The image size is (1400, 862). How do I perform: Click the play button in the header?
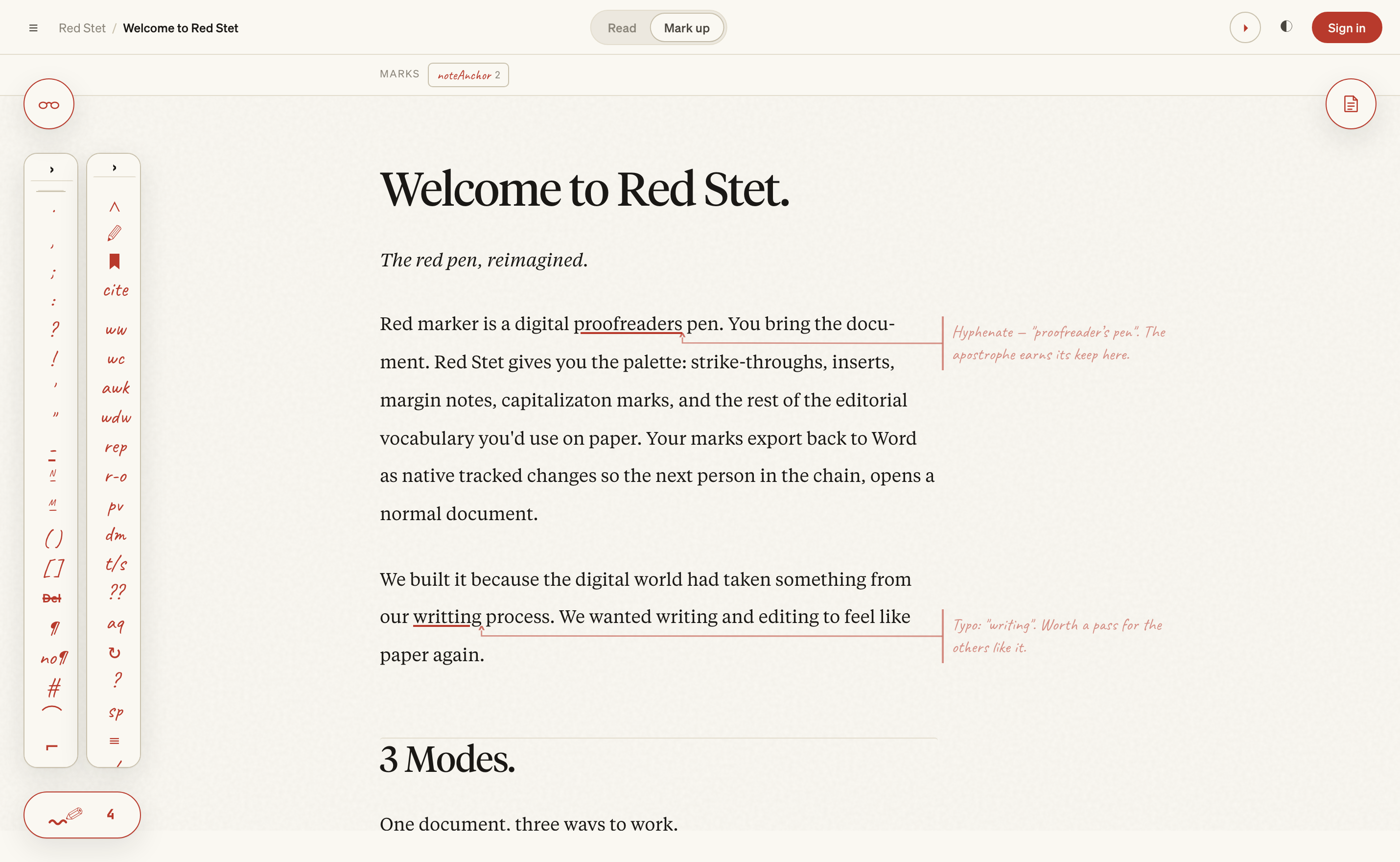[x=1245, y=28]
